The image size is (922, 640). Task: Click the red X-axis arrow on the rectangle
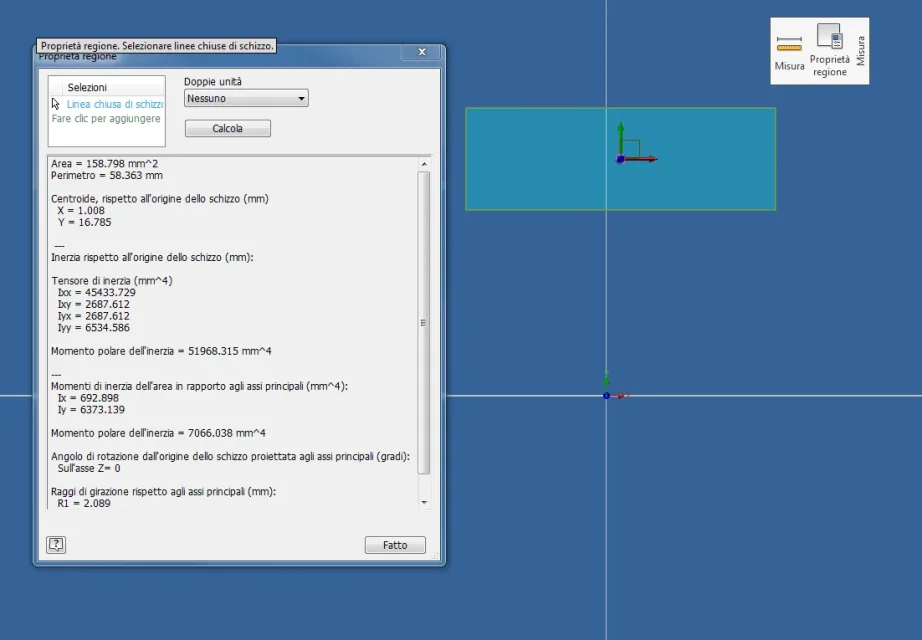[x=642, y=159]
